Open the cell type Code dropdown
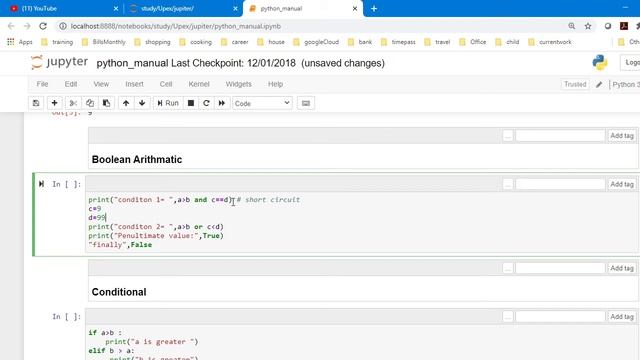 262,103
